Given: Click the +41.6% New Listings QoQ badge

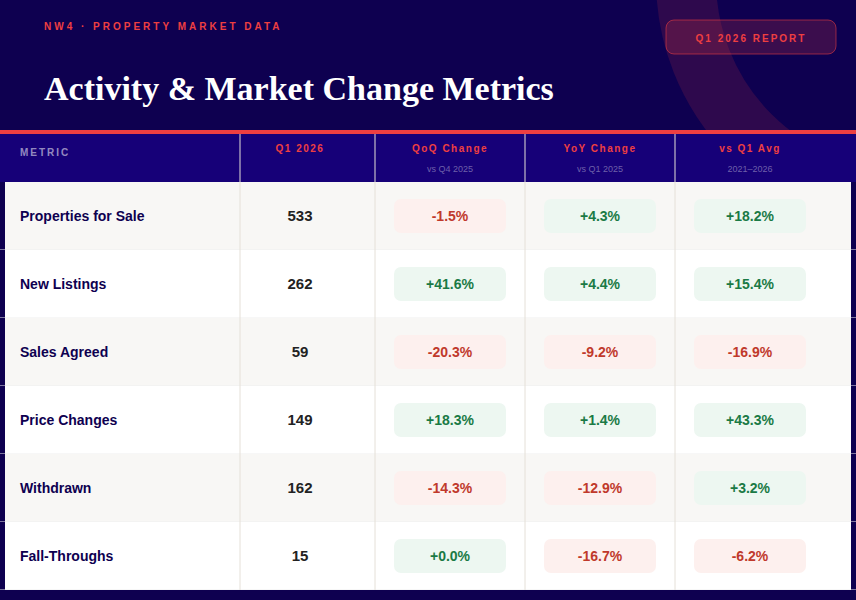Looking at the screenshot, I should [x=450, y=284].
